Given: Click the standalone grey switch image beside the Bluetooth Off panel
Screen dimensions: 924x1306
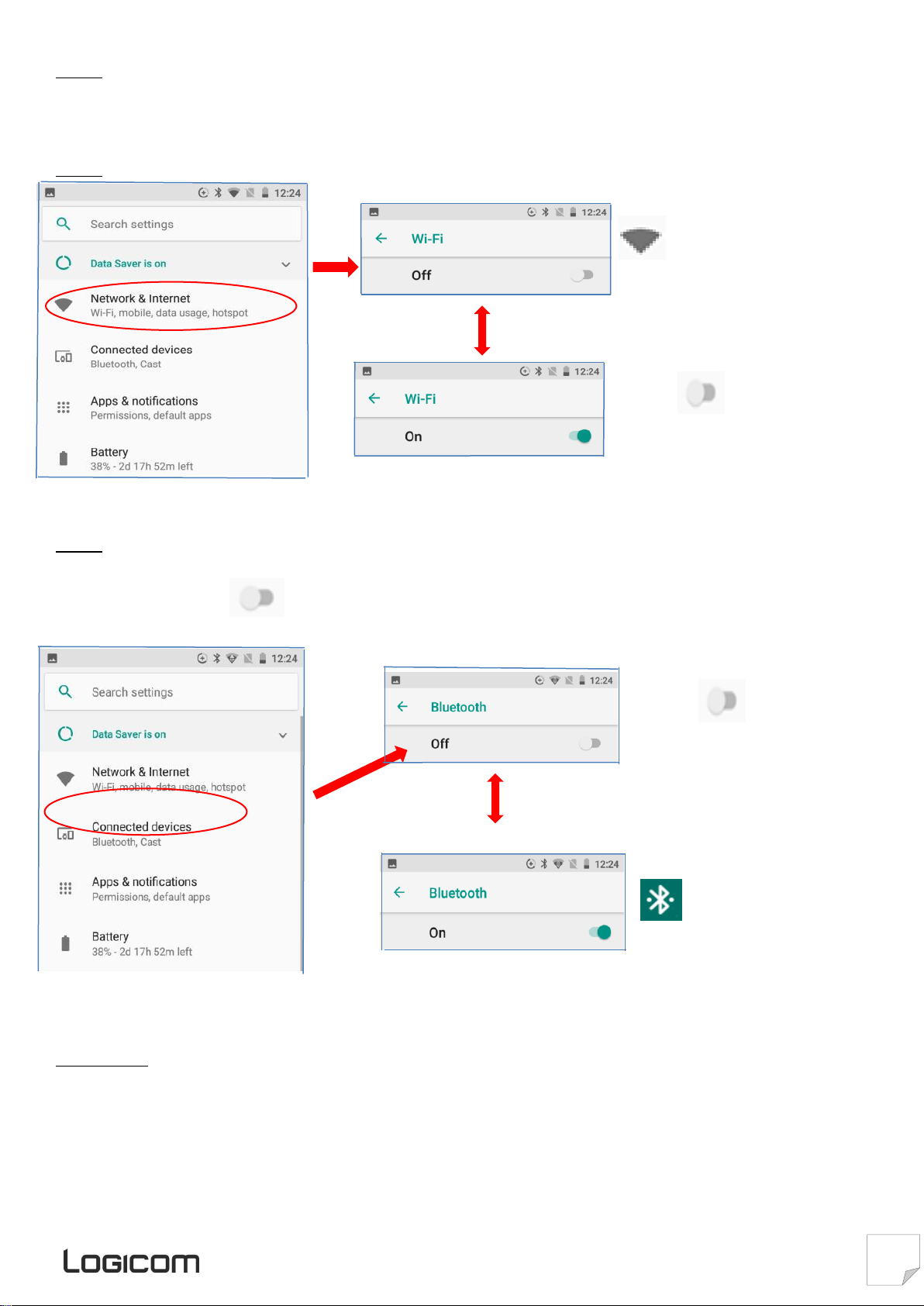Looking at the screenshot, I should click(722, 701).
